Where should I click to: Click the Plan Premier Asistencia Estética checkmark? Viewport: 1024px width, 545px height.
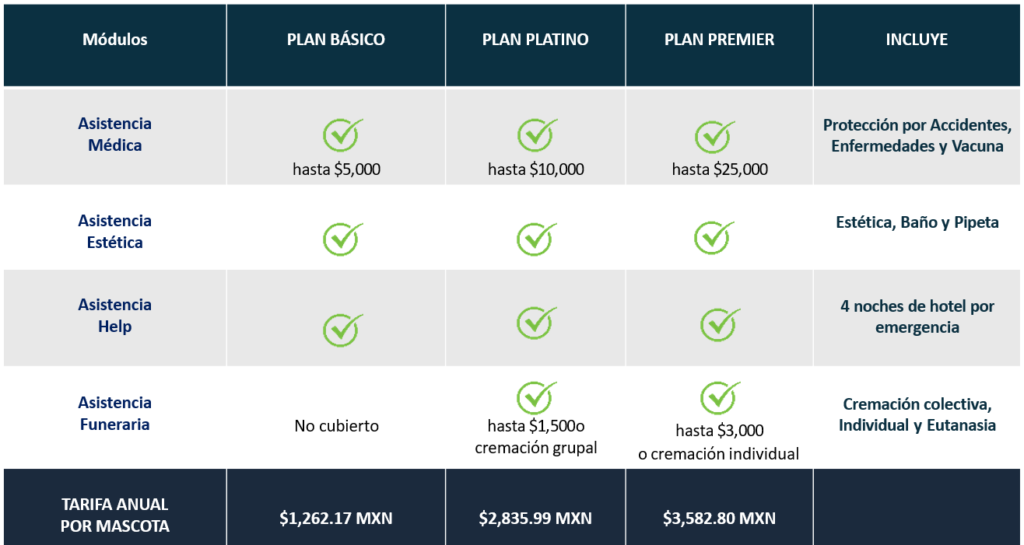713,237
